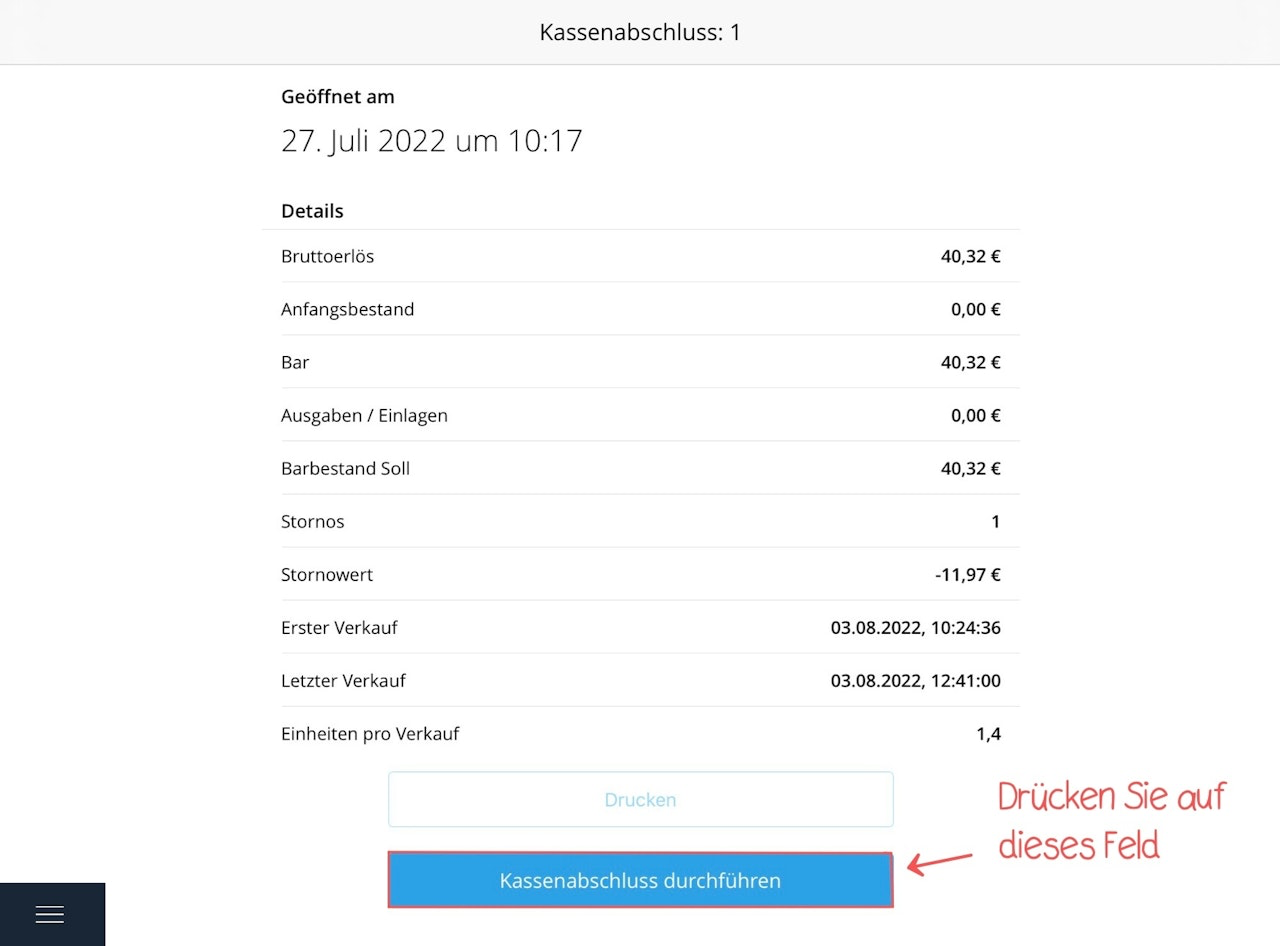
Task: Select the Stornos count value 1
Action: point(995,521)
